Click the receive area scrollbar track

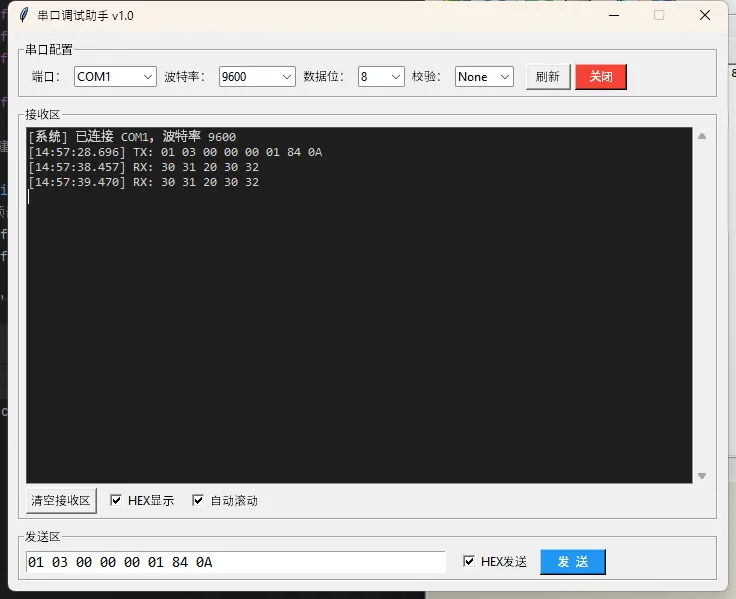point(702,300)
